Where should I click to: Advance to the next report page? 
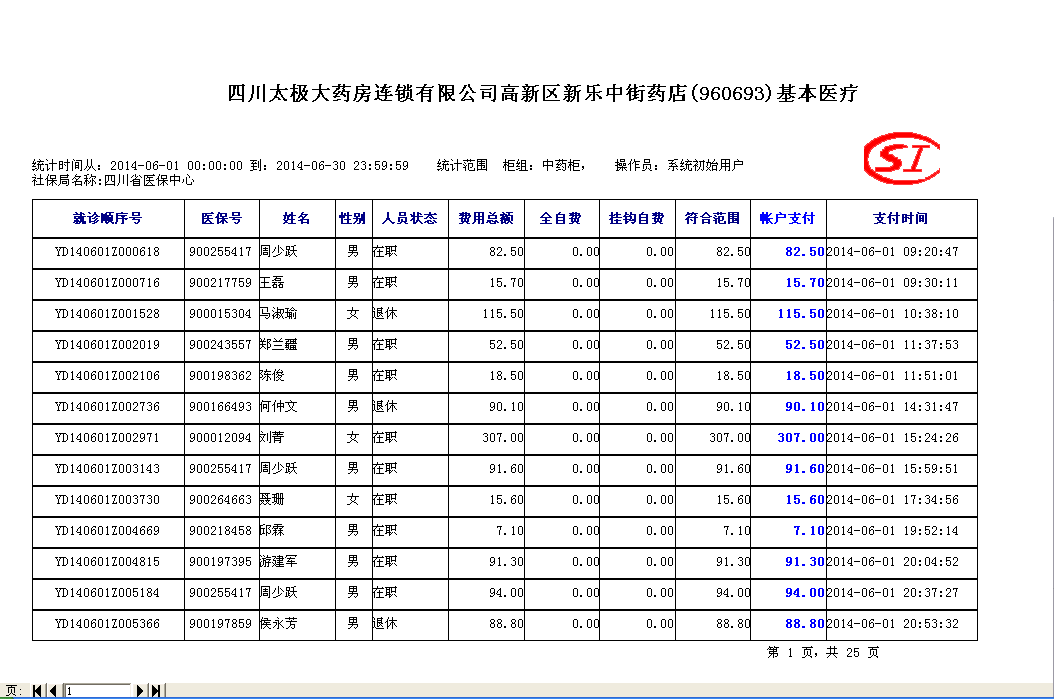click(x=140, y=690)
